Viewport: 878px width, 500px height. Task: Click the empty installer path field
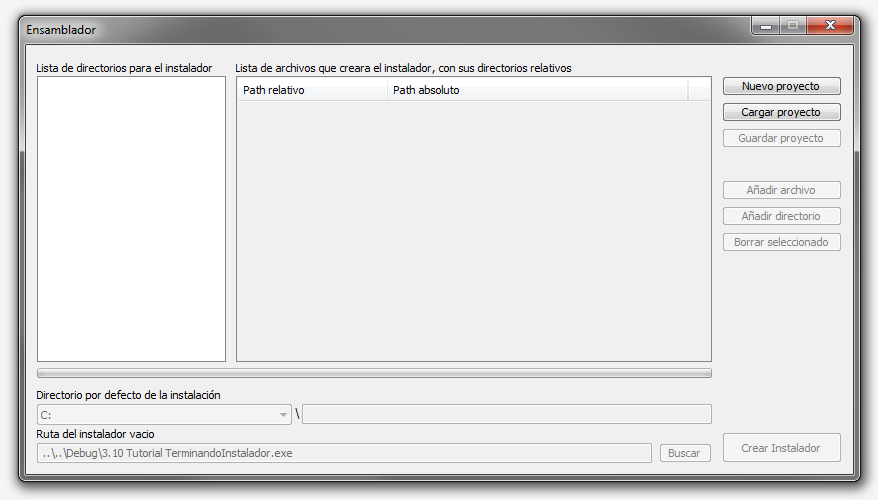tap(344, 453)
